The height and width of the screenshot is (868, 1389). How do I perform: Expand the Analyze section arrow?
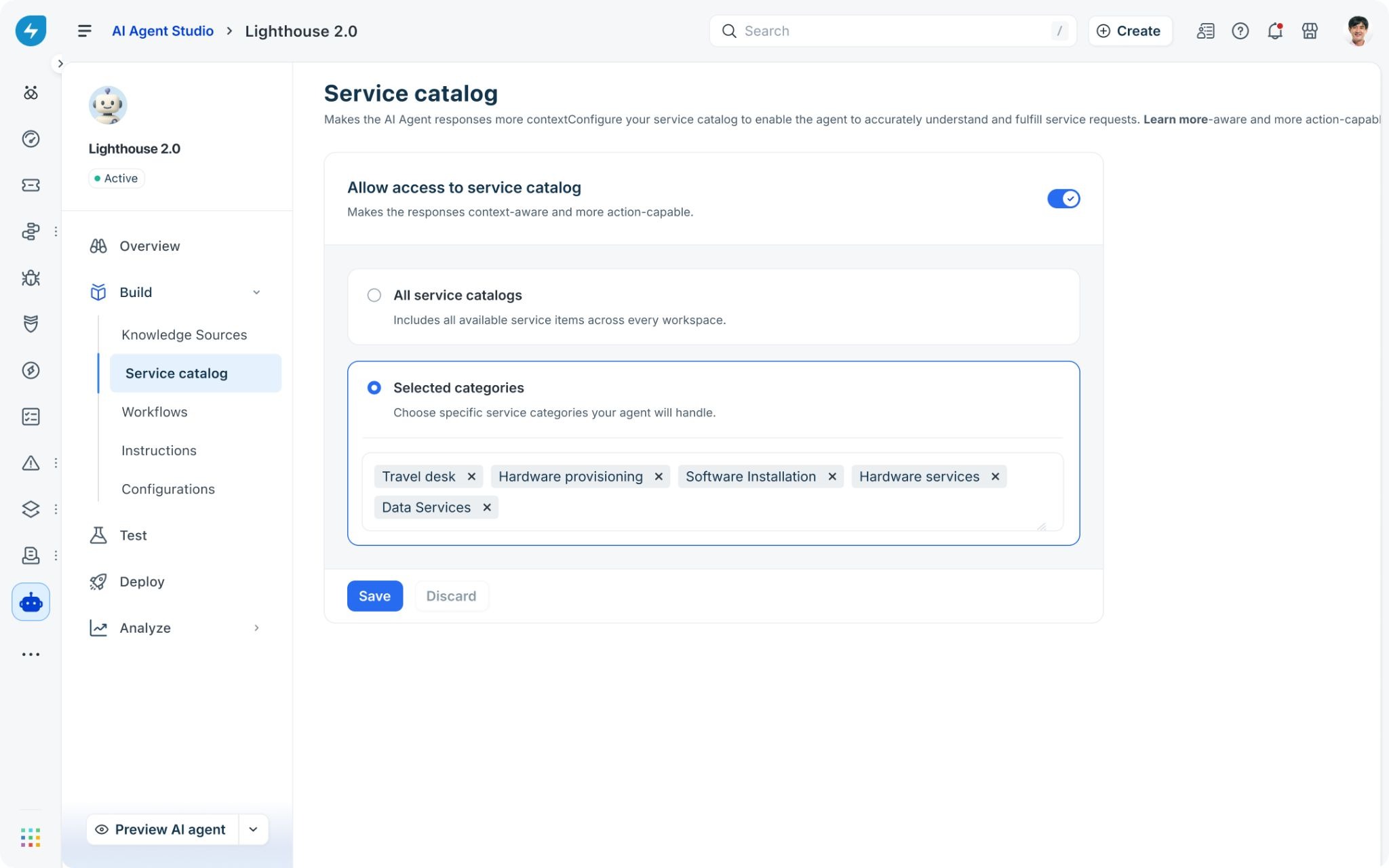256,628
